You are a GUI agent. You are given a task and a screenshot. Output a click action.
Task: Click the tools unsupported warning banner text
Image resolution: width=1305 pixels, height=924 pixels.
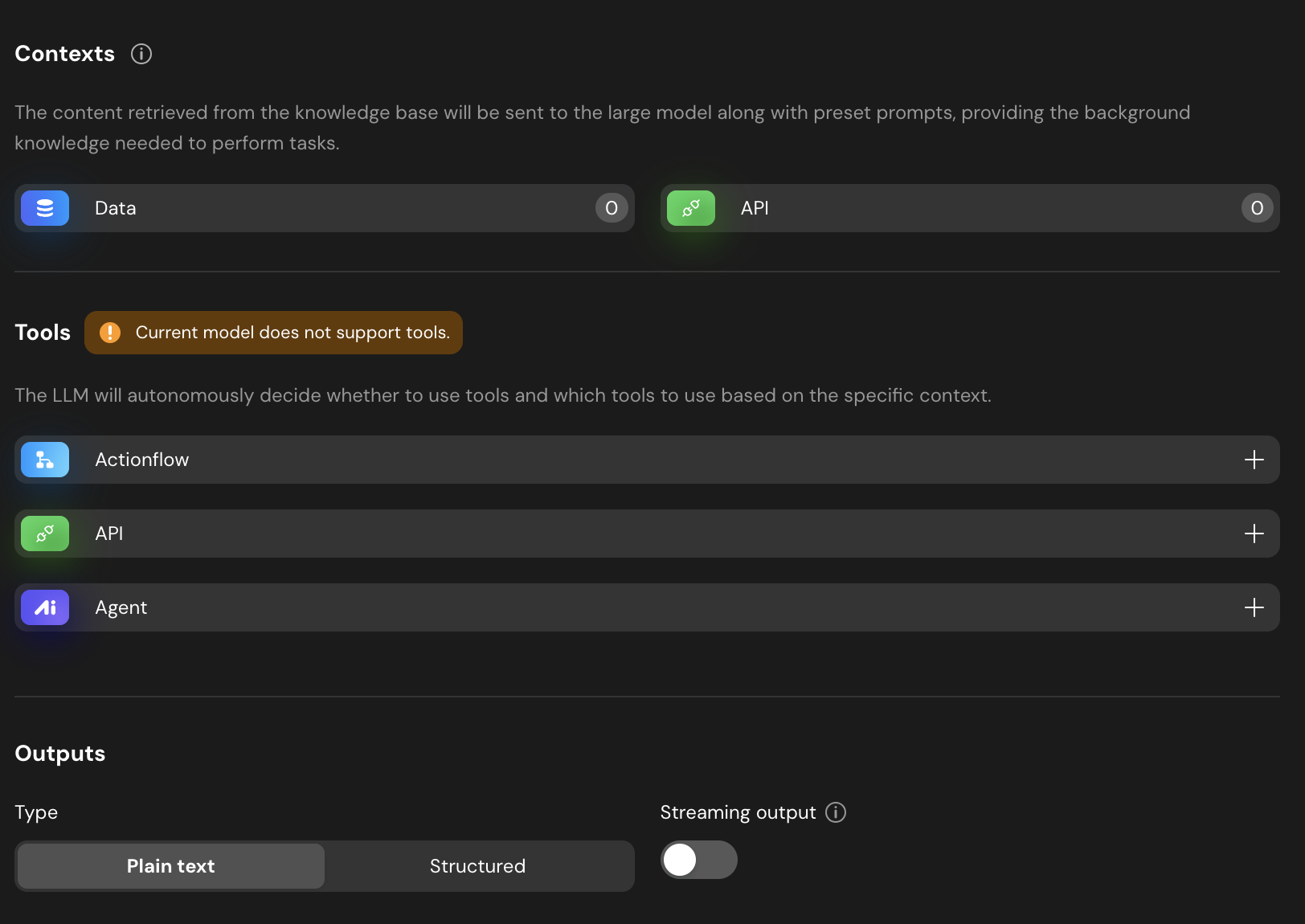tap(292, 333)
